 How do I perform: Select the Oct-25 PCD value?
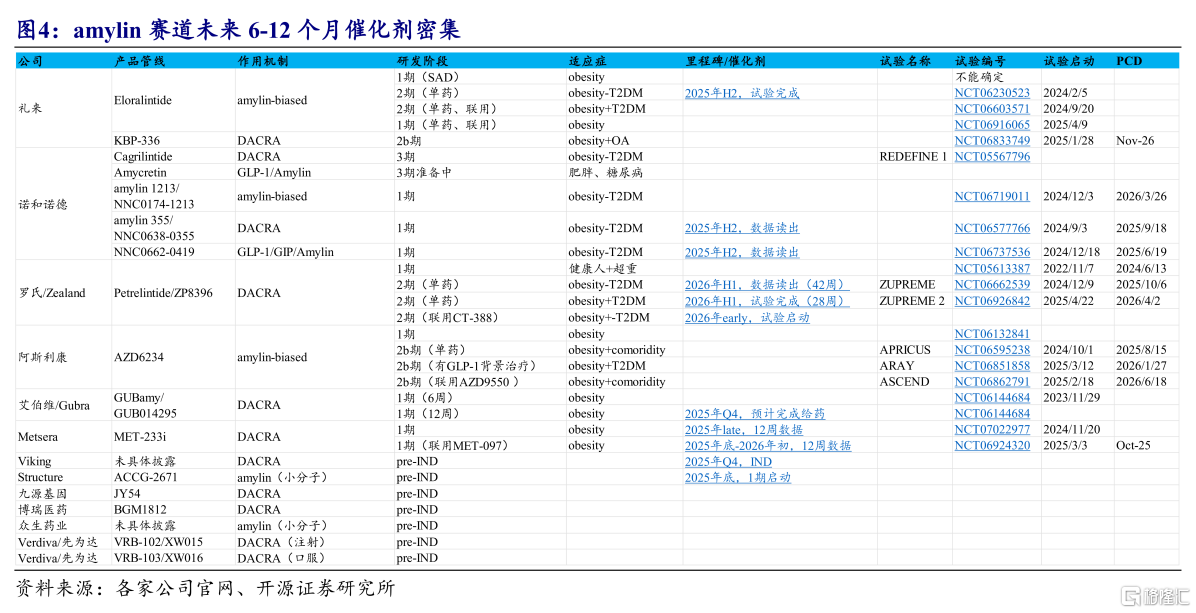click(1132, 446)
